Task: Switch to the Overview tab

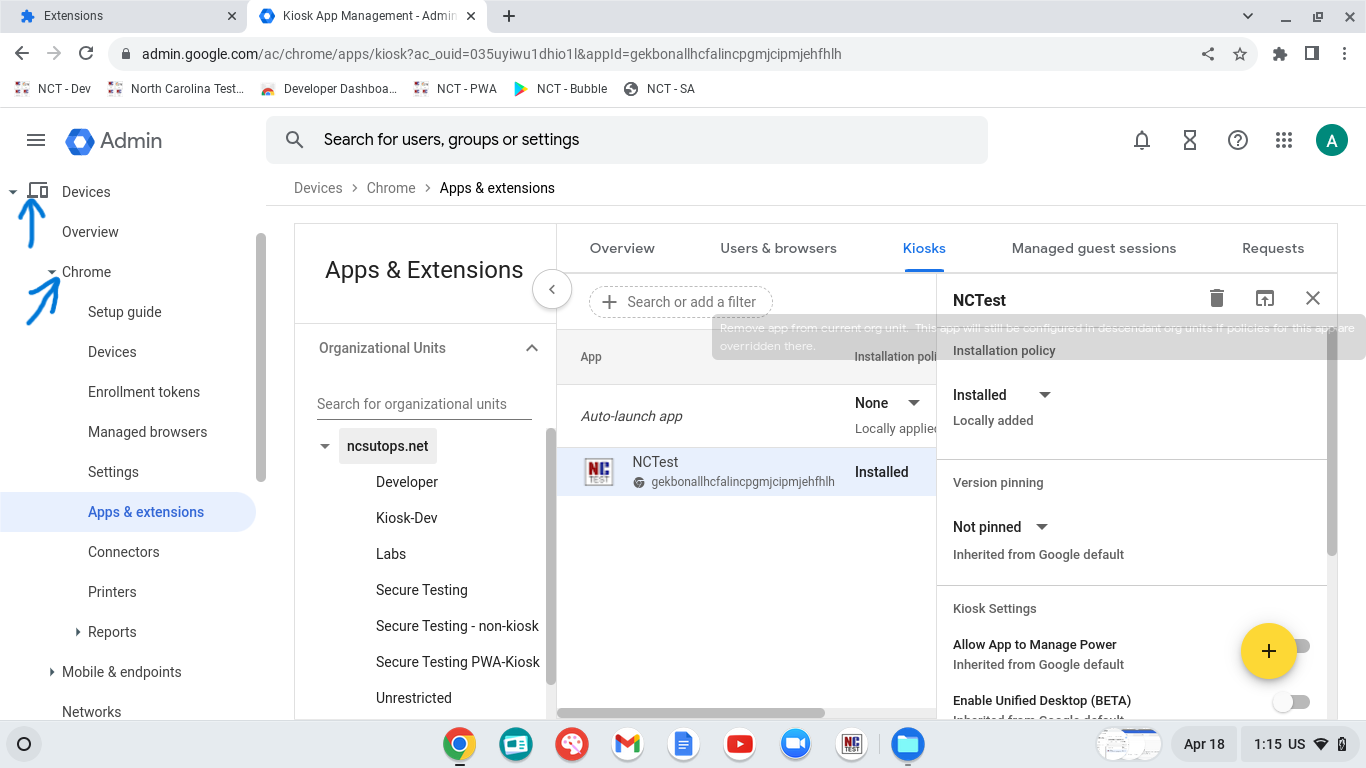Action: pyautogui.click(x=622, y=248)
